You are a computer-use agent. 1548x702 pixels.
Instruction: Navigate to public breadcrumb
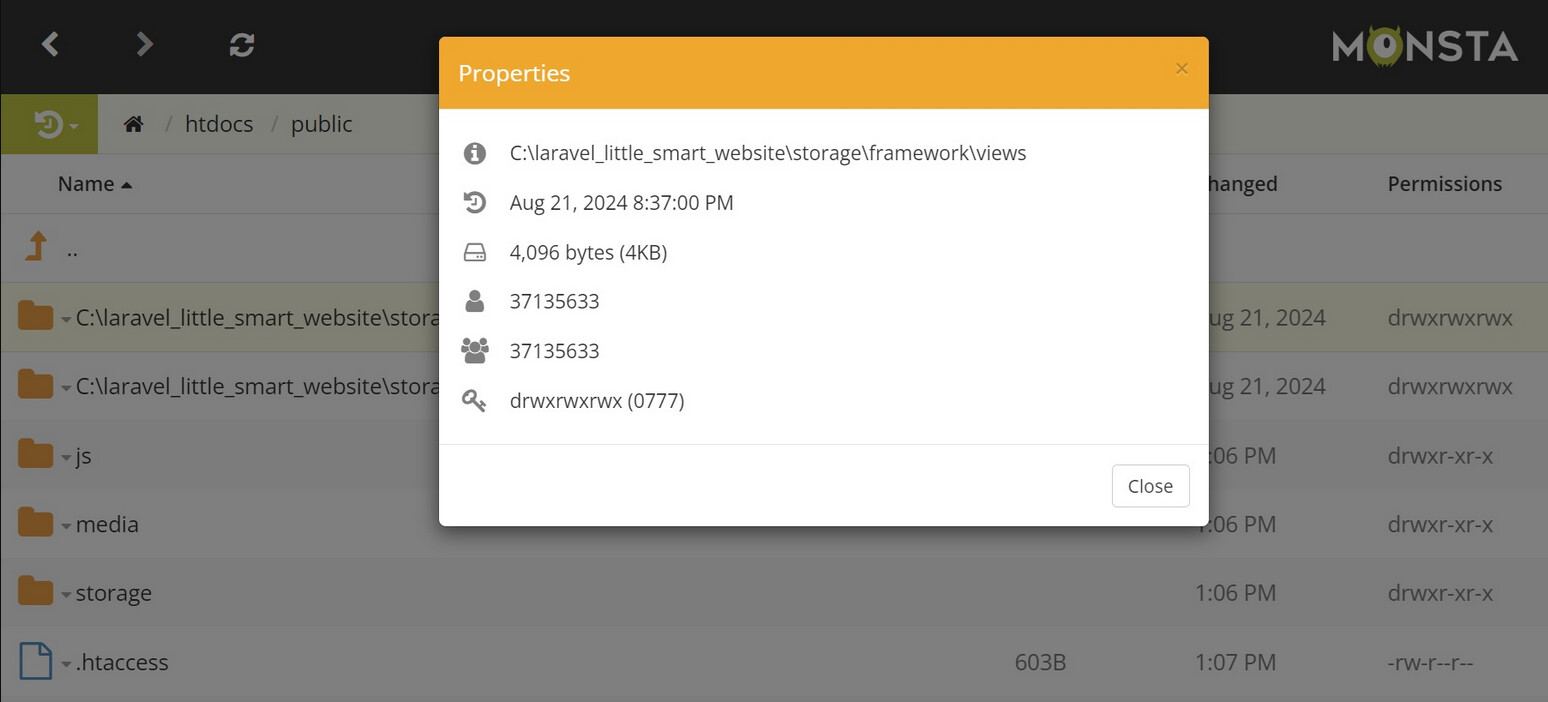coord(321,124)
